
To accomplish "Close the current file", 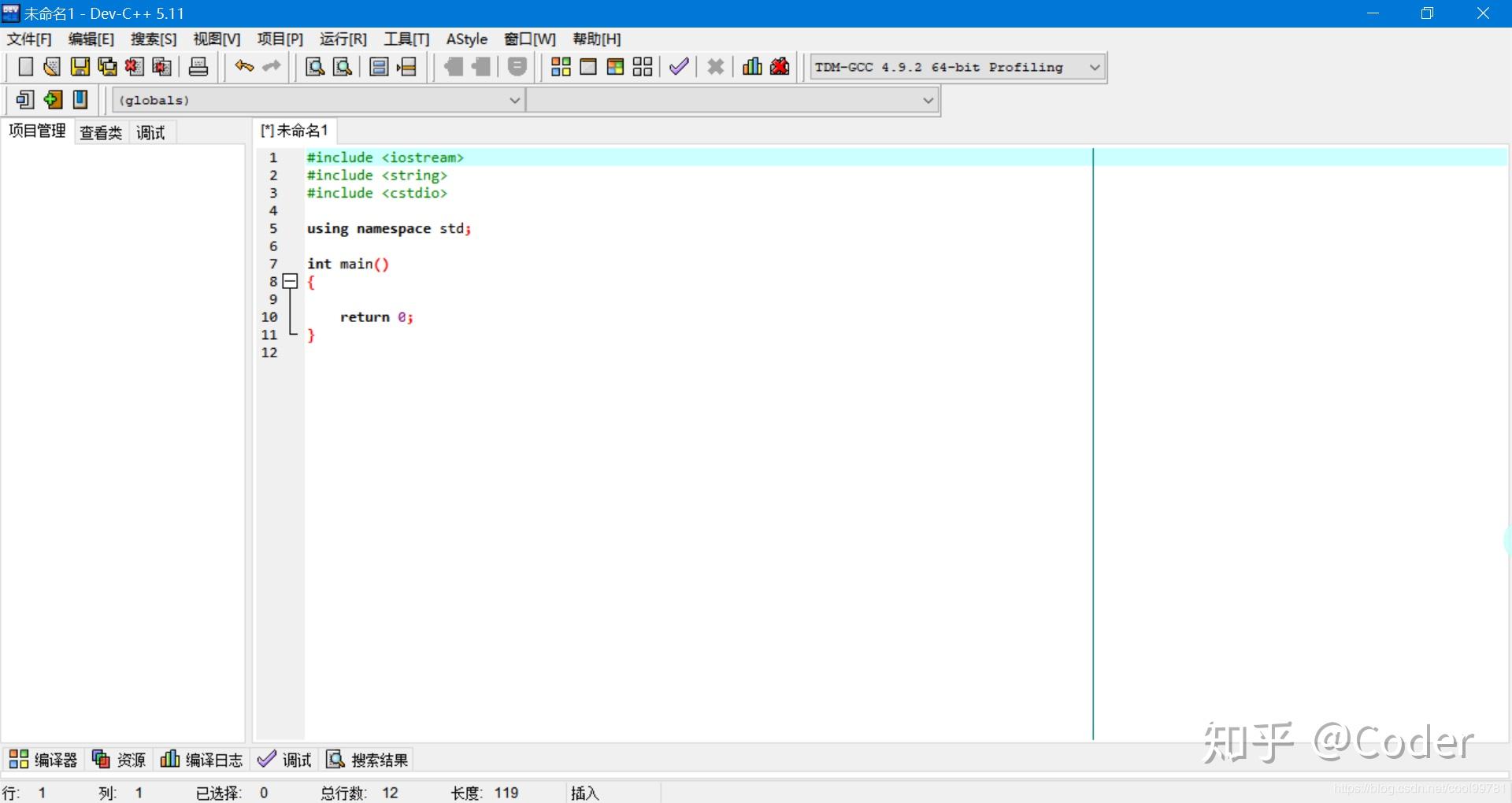I will (x=135, y=67).
